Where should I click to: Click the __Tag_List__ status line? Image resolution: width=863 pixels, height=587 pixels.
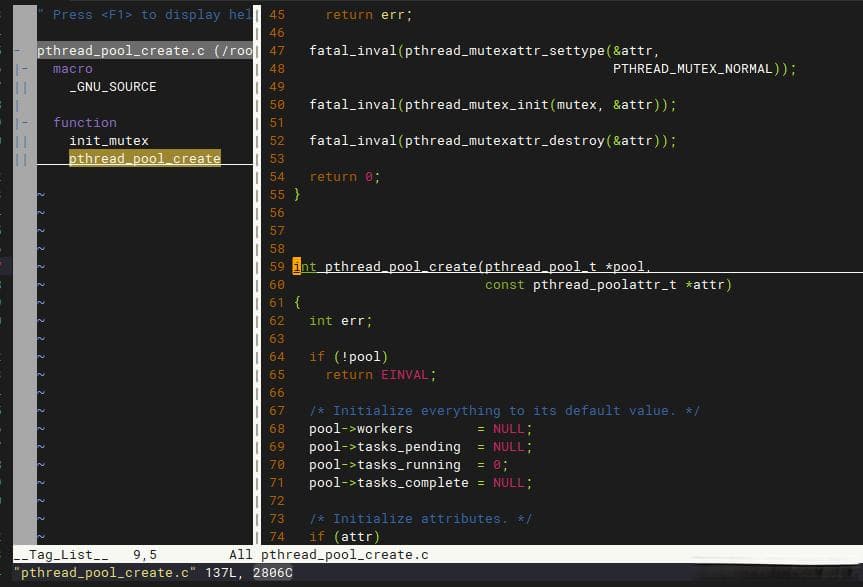coord(61,555)
